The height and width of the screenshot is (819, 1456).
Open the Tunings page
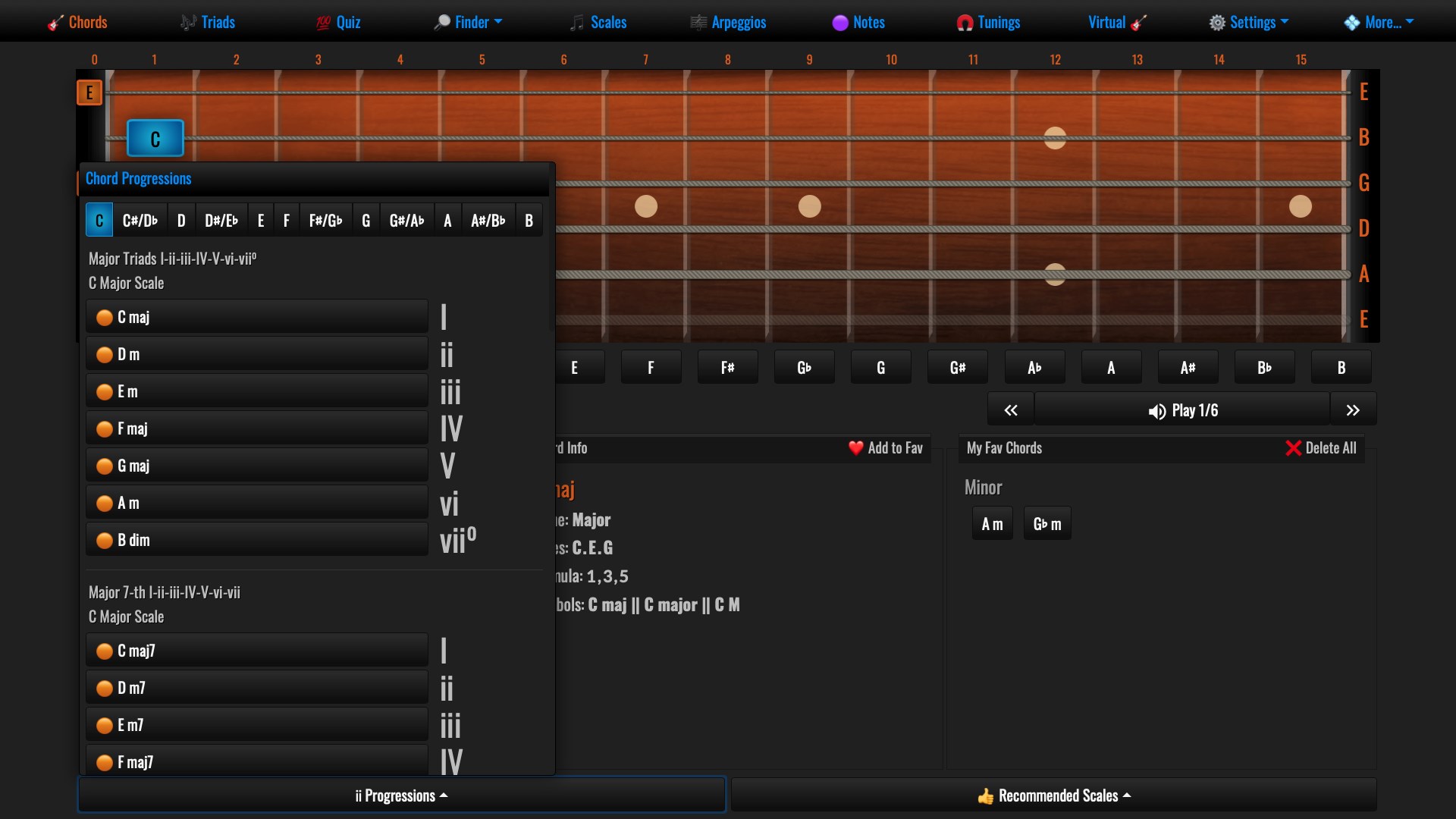(x=988, y=22)
